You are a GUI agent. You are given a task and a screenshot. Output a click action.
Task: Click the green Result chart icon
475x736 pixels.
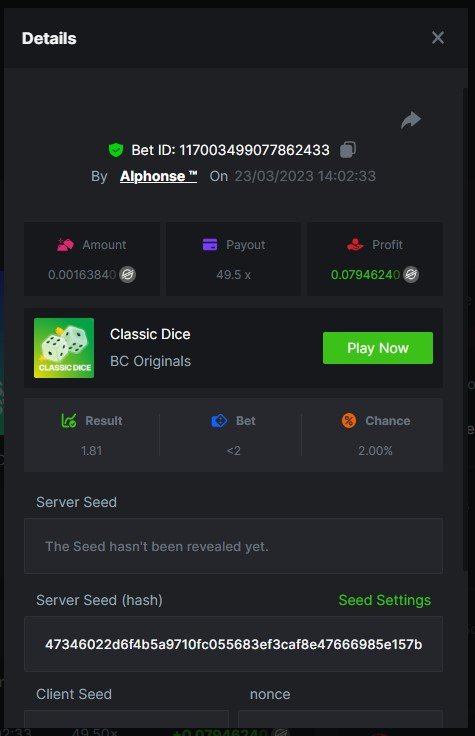point(69,421)
